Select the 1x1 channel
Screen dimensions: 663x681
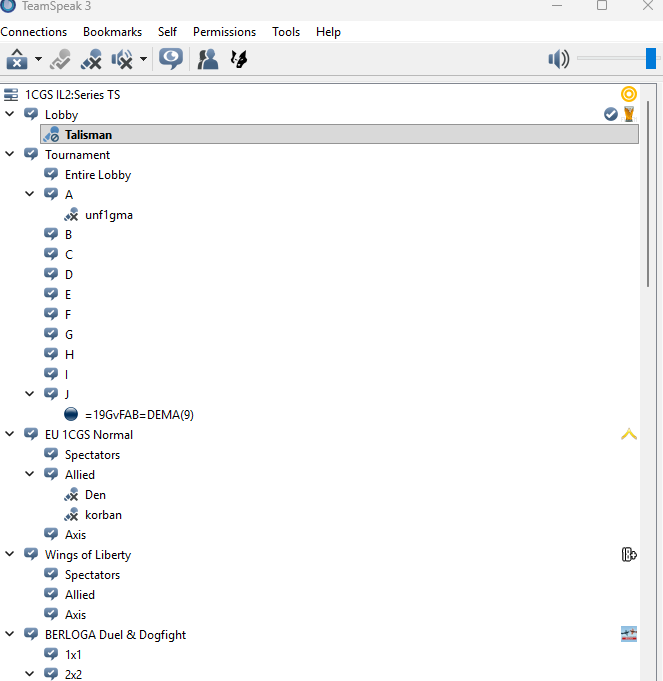click(x=73, y=655)
